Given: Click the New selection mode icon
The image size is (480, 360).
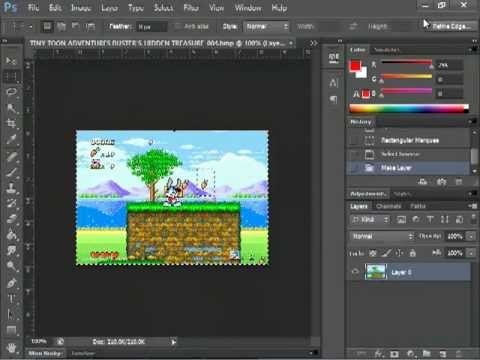Looking at the screenshot, I should click(x=47, y=26).
